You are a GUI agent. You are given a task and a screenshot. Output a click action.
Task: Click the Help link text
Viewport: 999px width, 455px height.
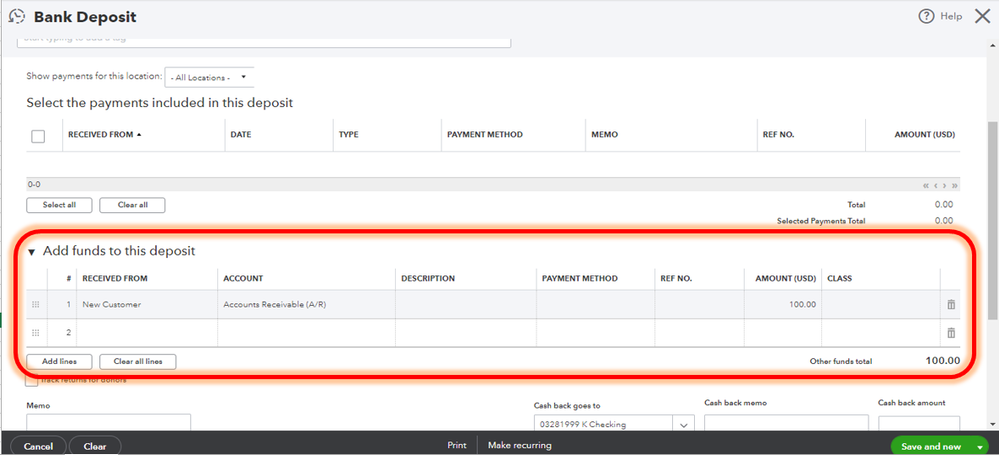[951, 17]
